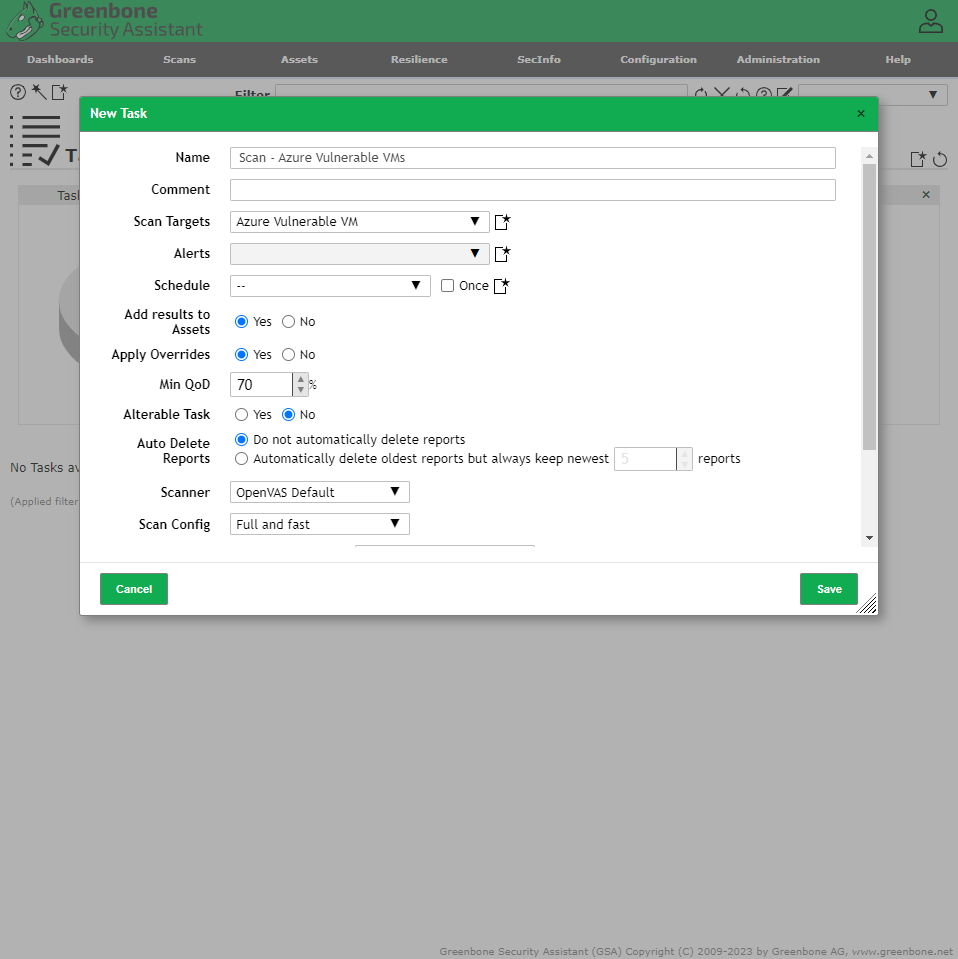
Task: Open the Alerts dropdown
Action: (x=360, y=253)
